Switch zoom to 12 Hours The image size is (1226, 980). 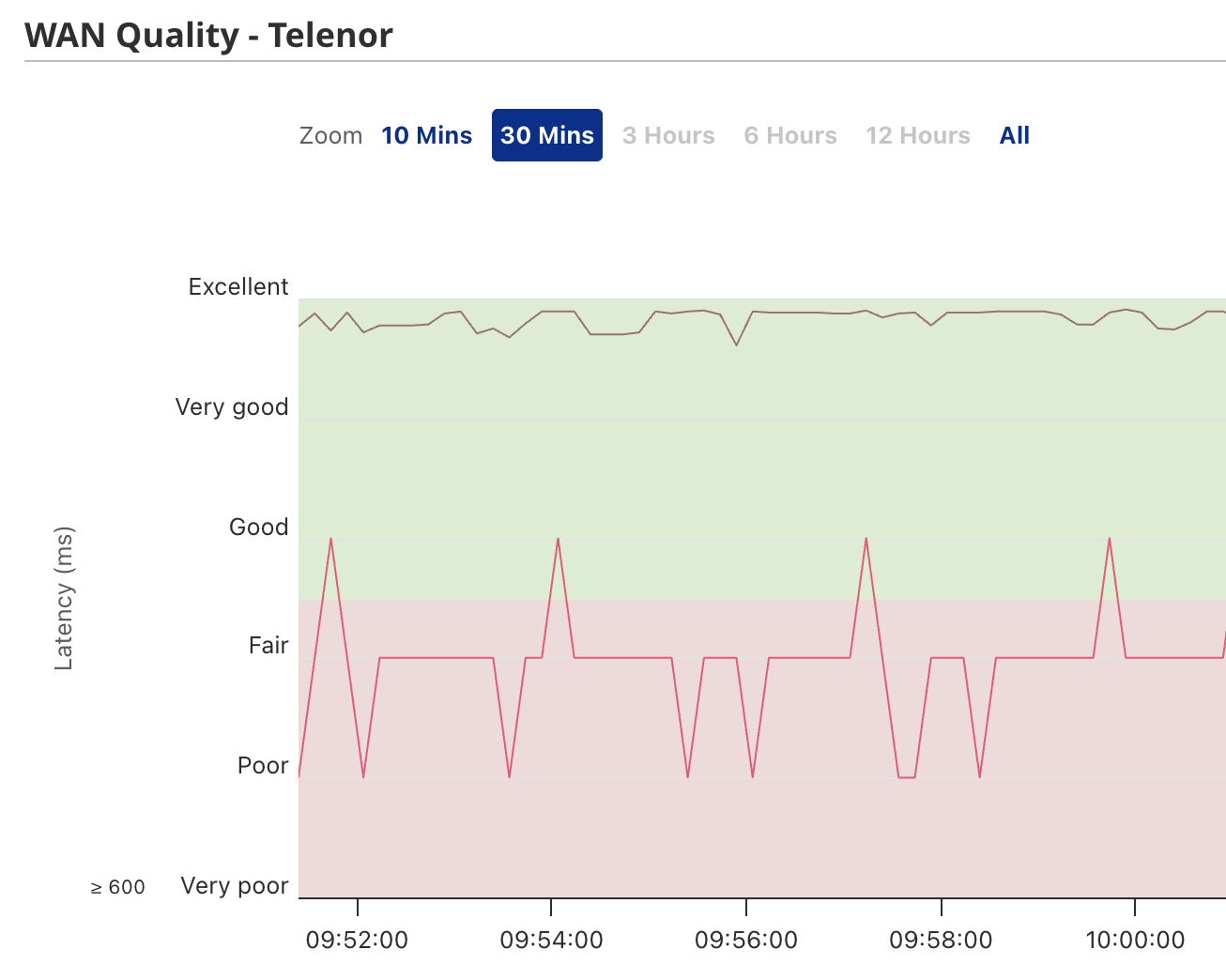point(918,135)
